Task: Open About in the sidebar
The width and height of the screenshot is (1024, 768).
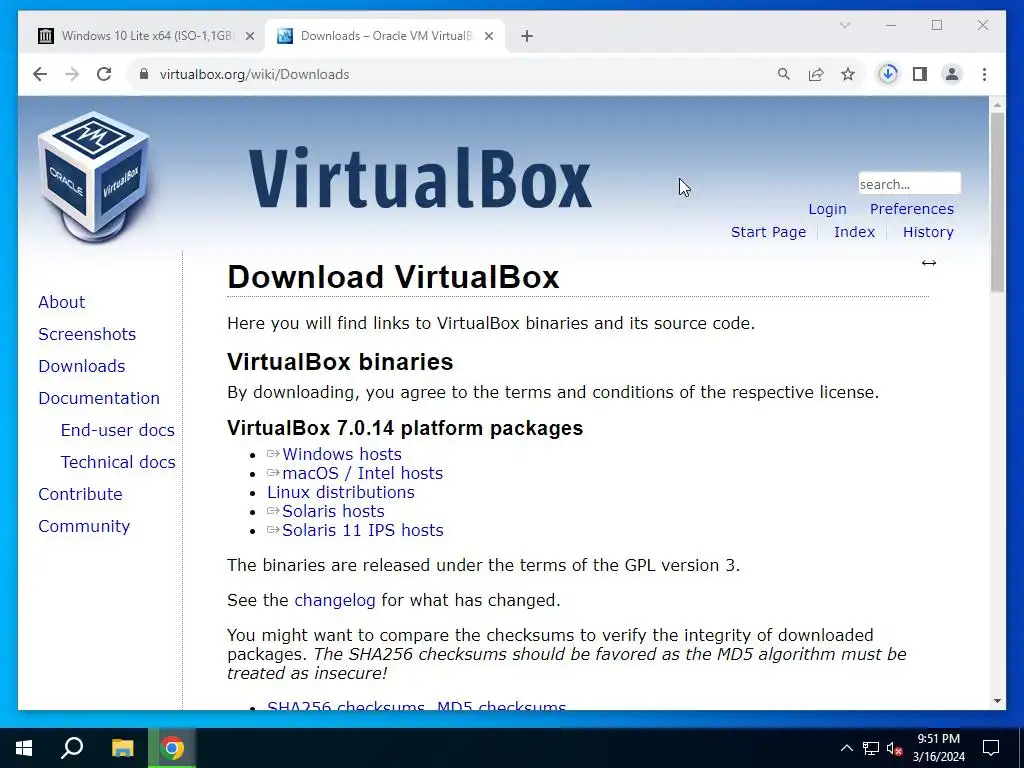Action: coord(61,302)
